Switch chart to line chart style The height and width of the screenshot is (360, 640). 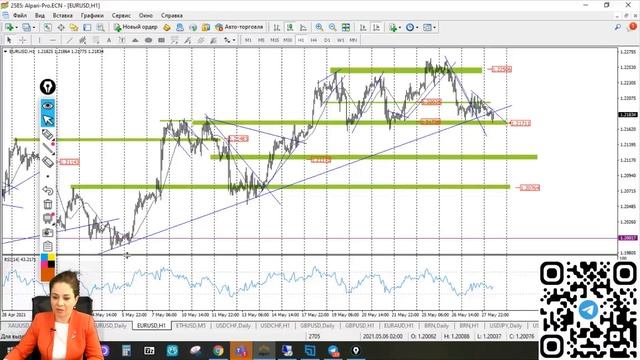coord(303,27)
